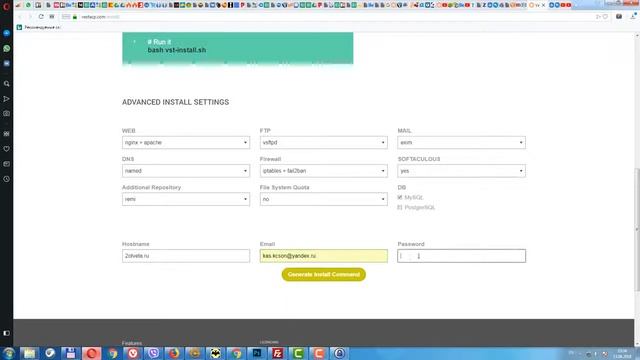Viewport: 640px width, 360px height.
Task: Open The Bat mail client from taskbar
Action: coord(216,353)
